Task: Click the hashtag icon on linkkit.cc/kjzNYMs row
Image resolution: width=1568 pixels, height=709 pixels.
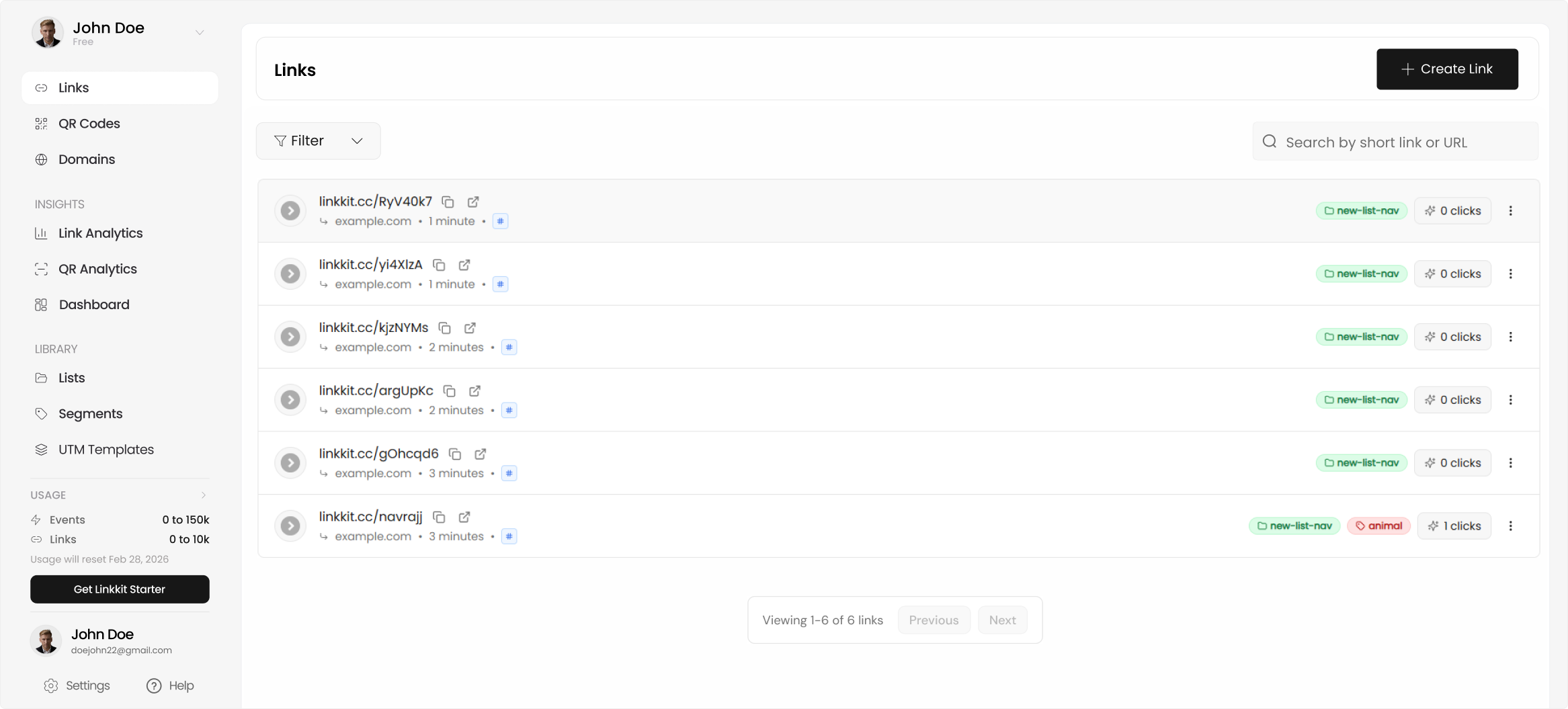Action: pyautogui.click(x=509, y=347)
